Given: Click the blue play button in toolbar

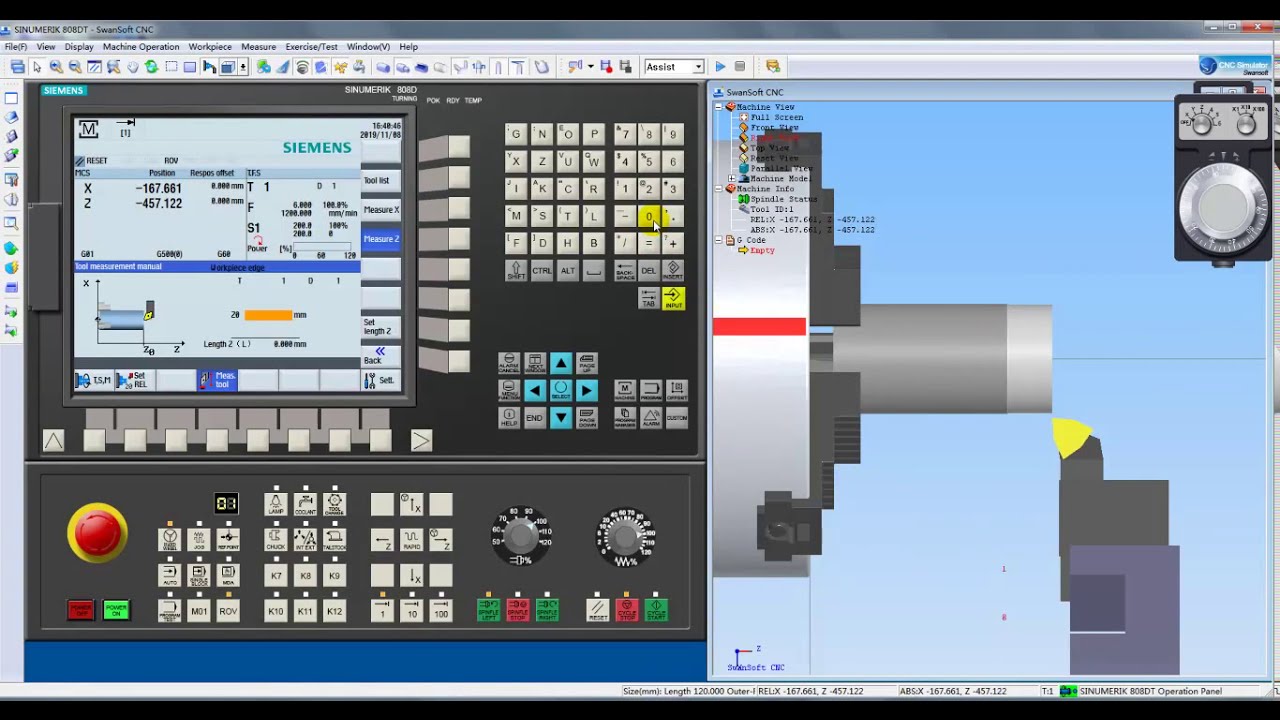Looking at the screenshot, I should (x=720, y=67).
